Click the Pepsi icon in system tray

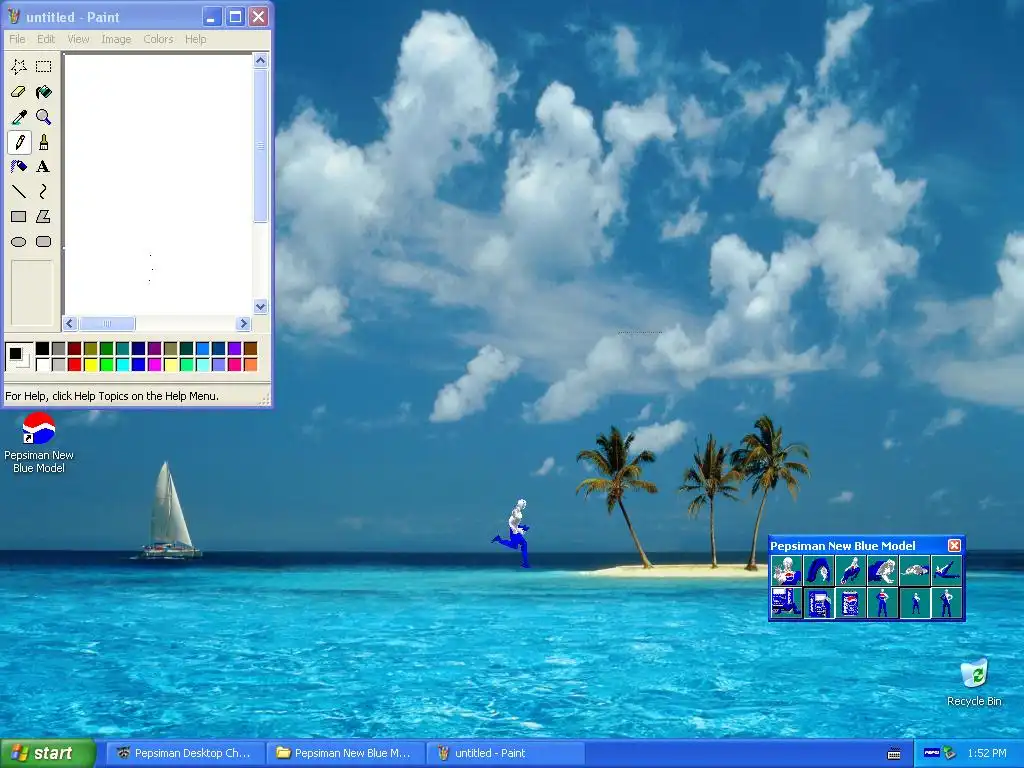[931, 753]
